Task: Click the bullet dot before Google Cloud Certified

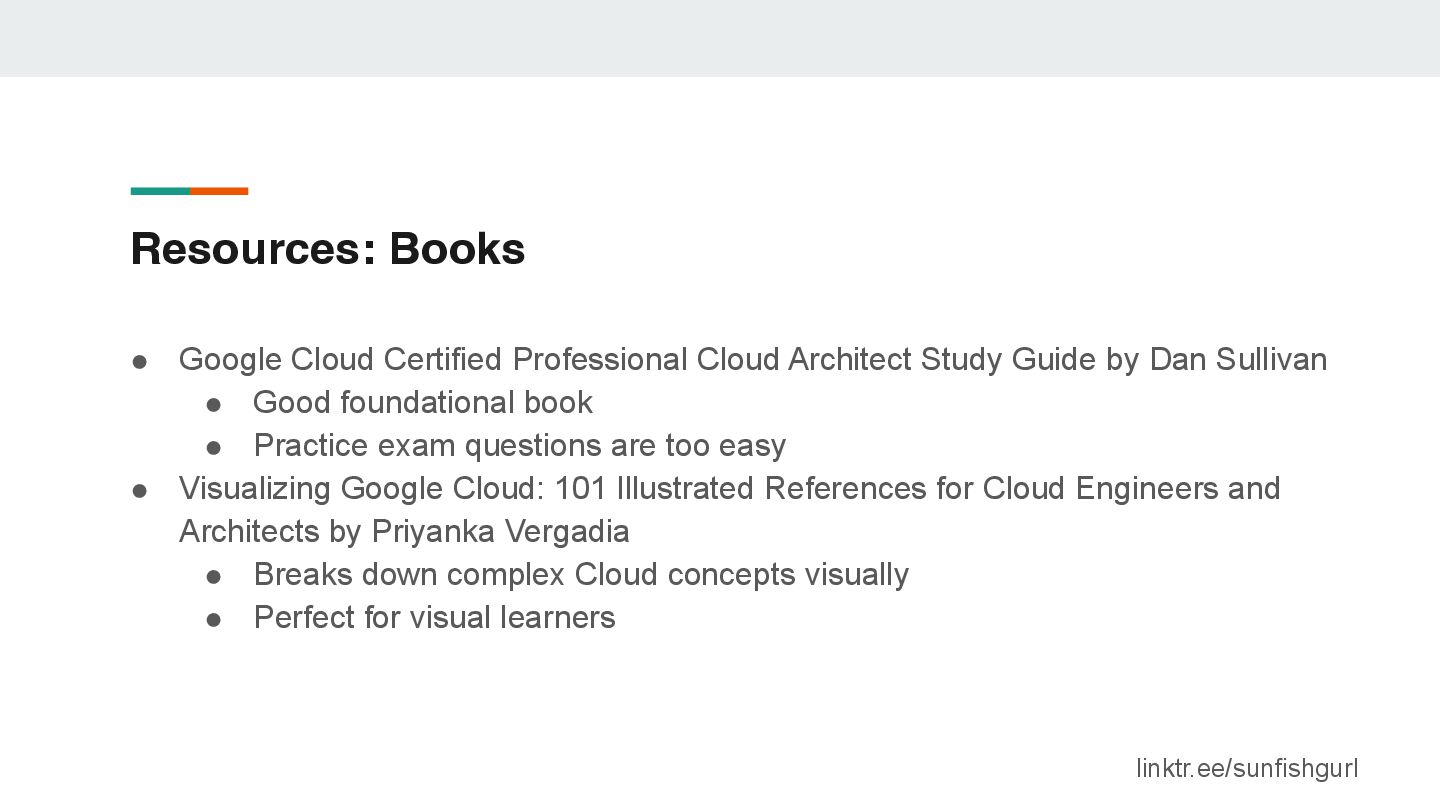Action: 140,361
